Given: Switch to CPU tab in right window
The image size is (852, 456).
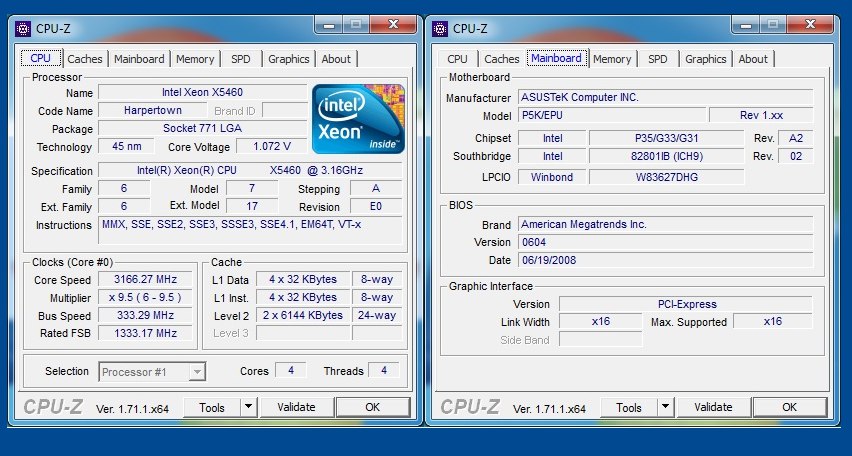Looking at the screenshot, I should click(x=457, y=59).
